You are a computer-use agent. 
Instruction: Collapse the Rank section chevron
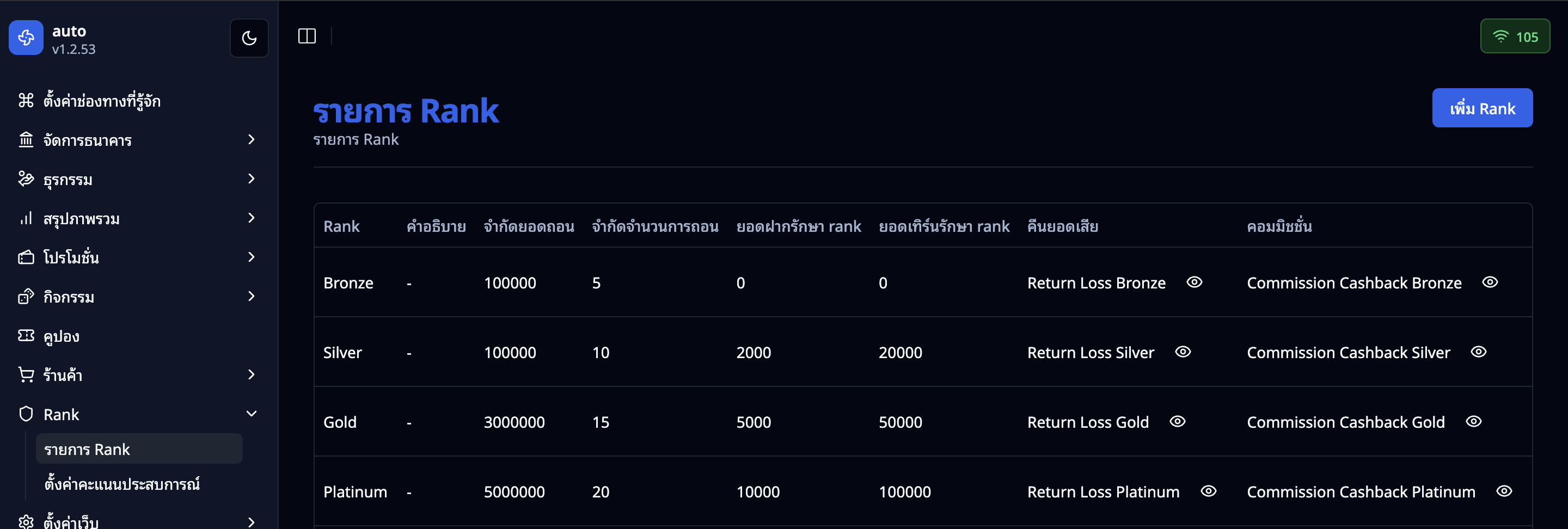click(x=252, y=413)
